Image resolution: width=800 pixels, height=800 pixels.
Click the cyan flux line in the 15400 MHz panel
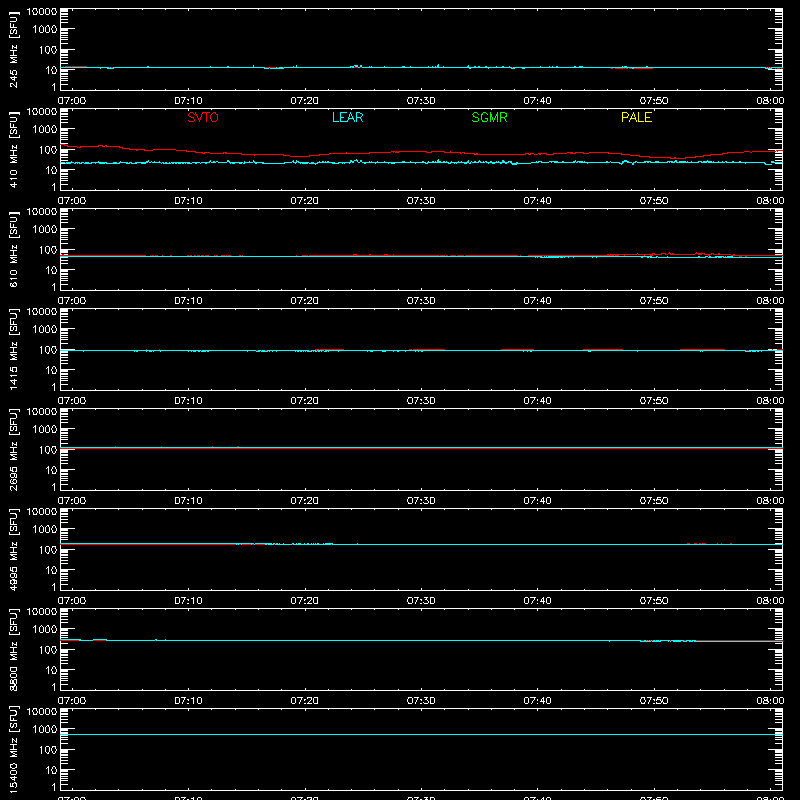pyautogui.click(x=421, y=735)
